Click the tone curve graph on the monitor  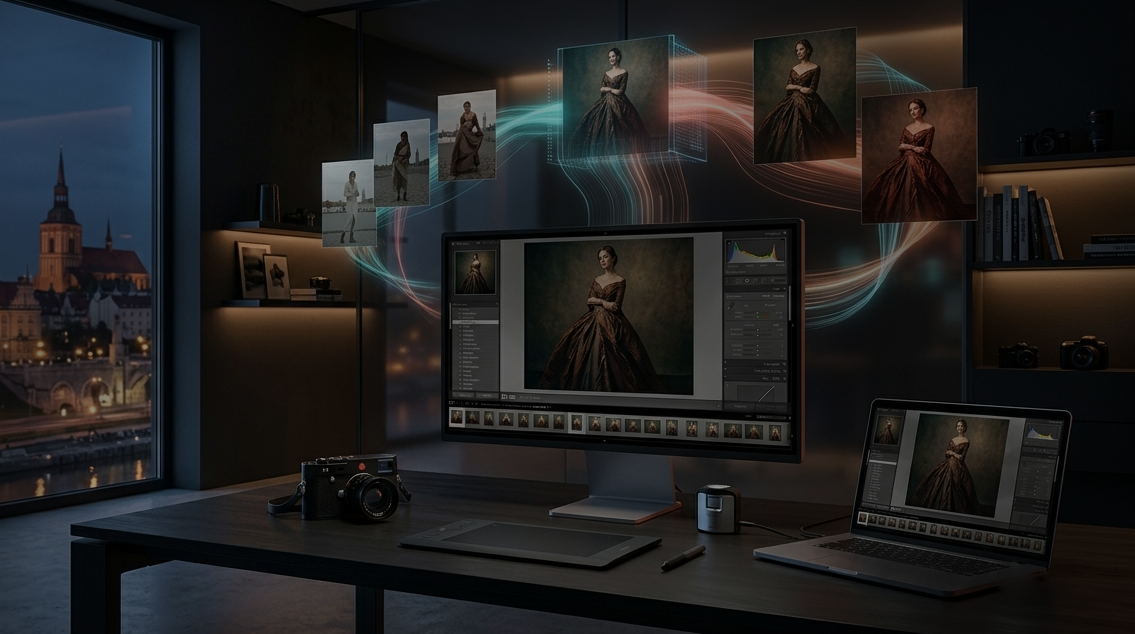755,394
